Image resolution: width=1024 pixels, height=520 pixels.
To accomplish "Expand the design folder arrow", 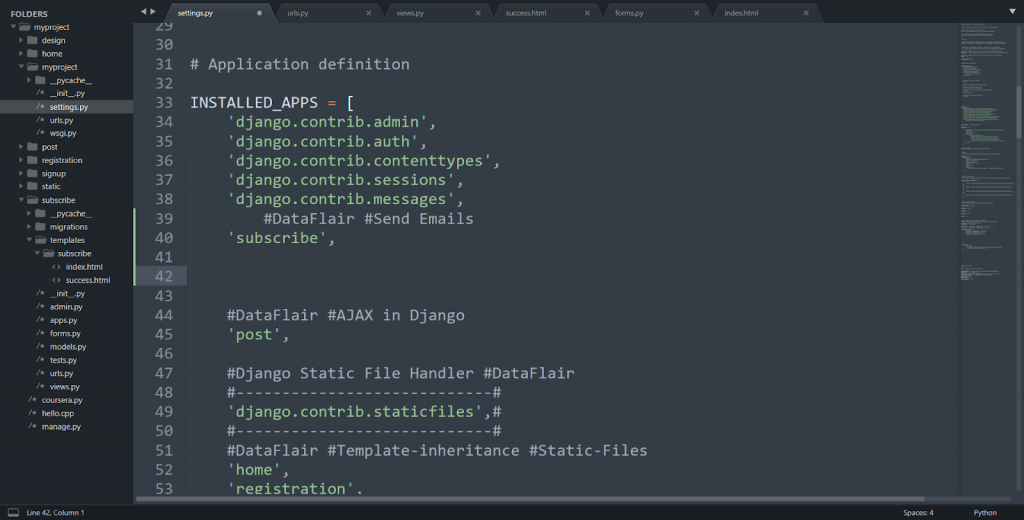I will (22, 41).
